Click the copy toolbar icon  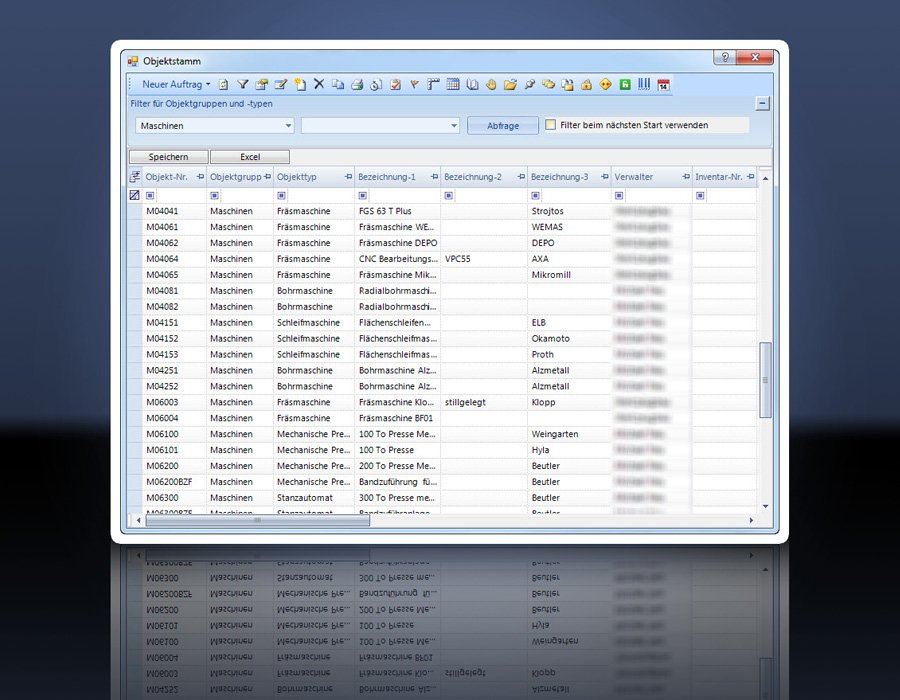[338, 84]
